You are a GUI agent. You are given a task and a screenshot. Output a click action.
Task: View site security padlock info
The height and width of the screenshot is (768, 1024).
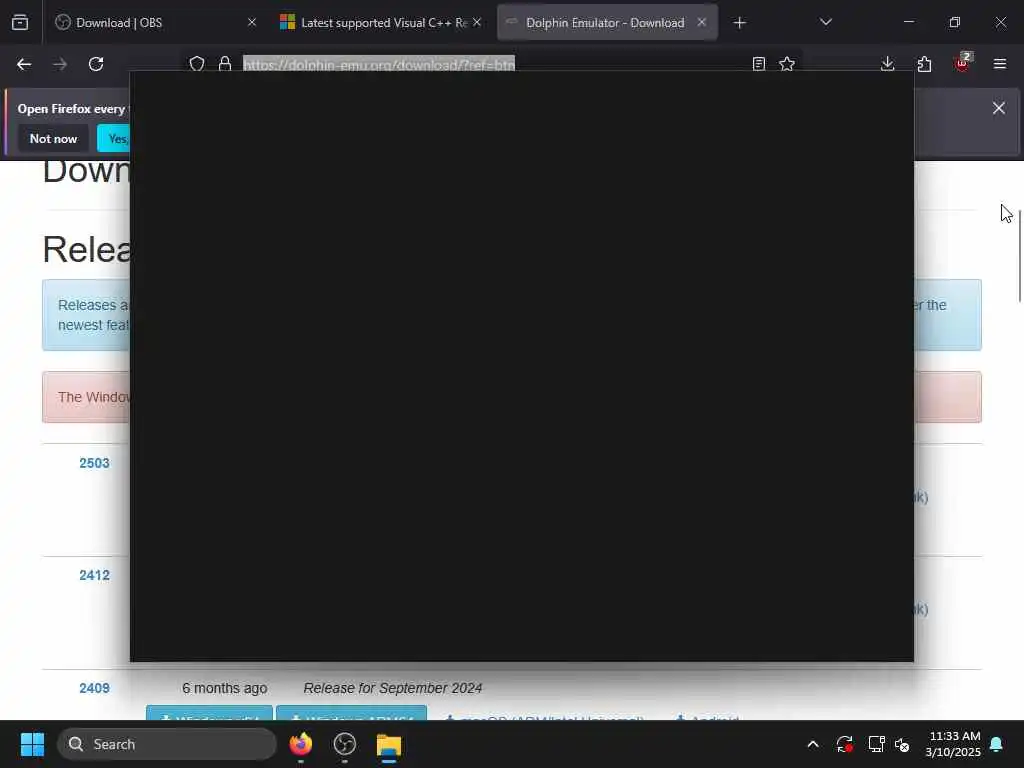click(225, 64)
